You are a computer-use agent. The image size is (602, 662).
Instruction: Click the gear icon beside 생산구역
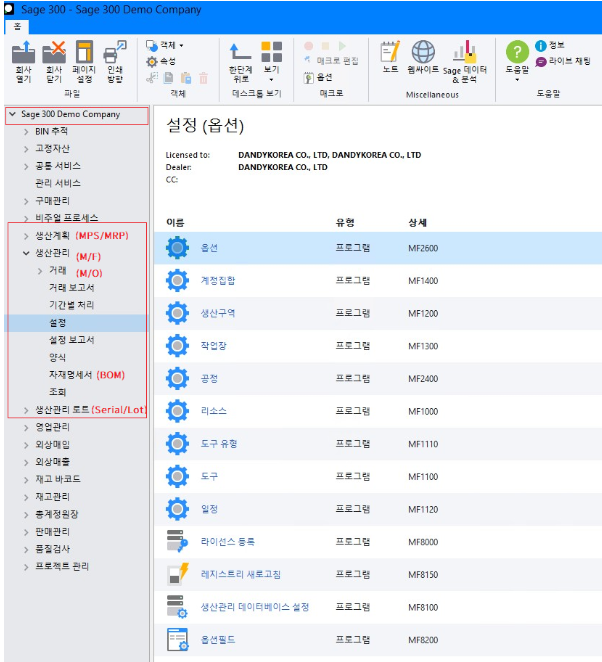click(177, 313)
